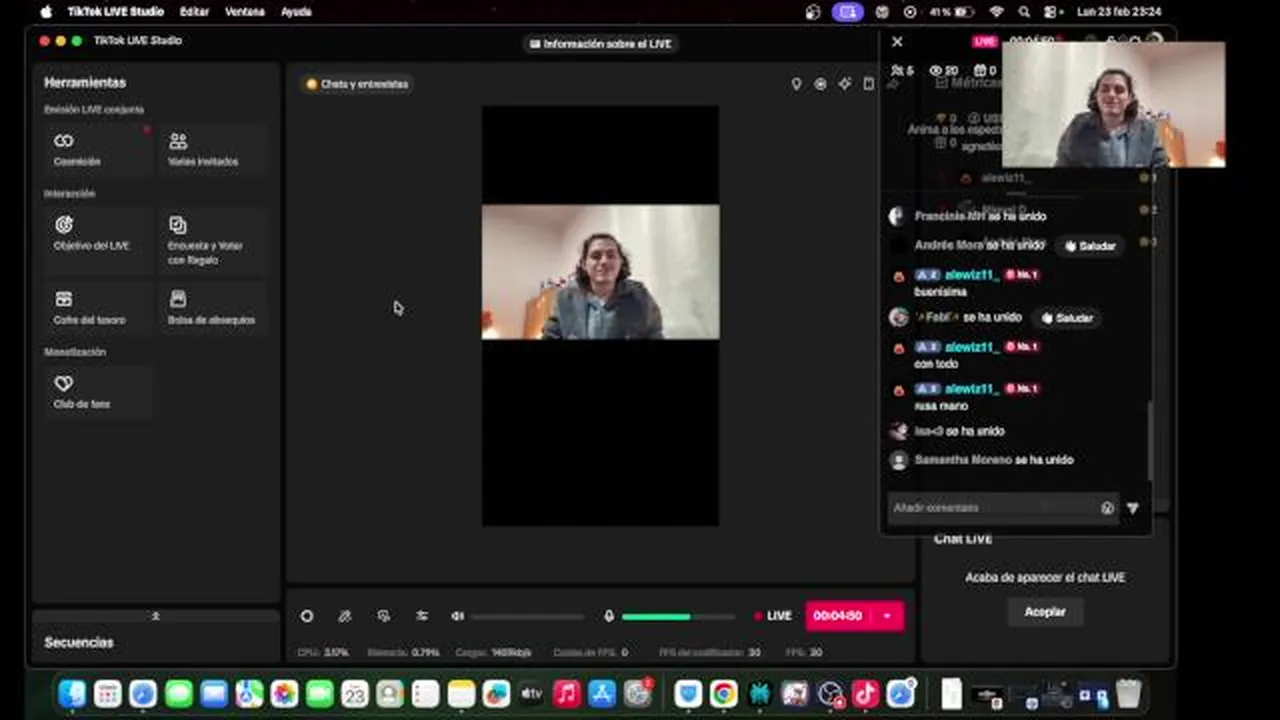
Task: Click the filter funnel icon beside comment field
Action: point(1133,508)
